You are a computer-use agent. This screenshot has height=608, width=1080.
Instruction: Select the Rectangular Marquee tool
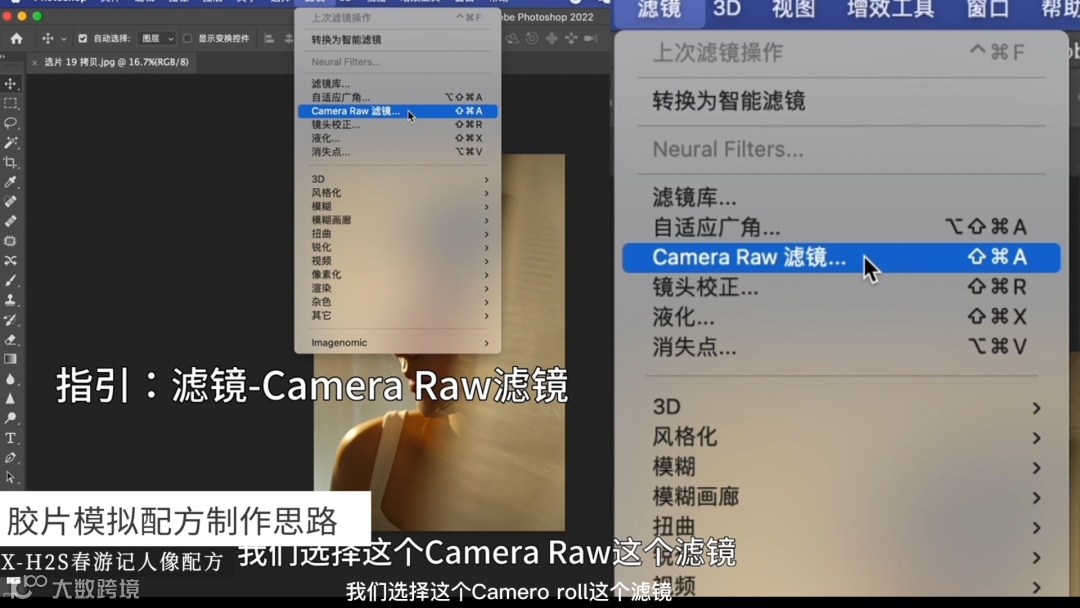10,103
